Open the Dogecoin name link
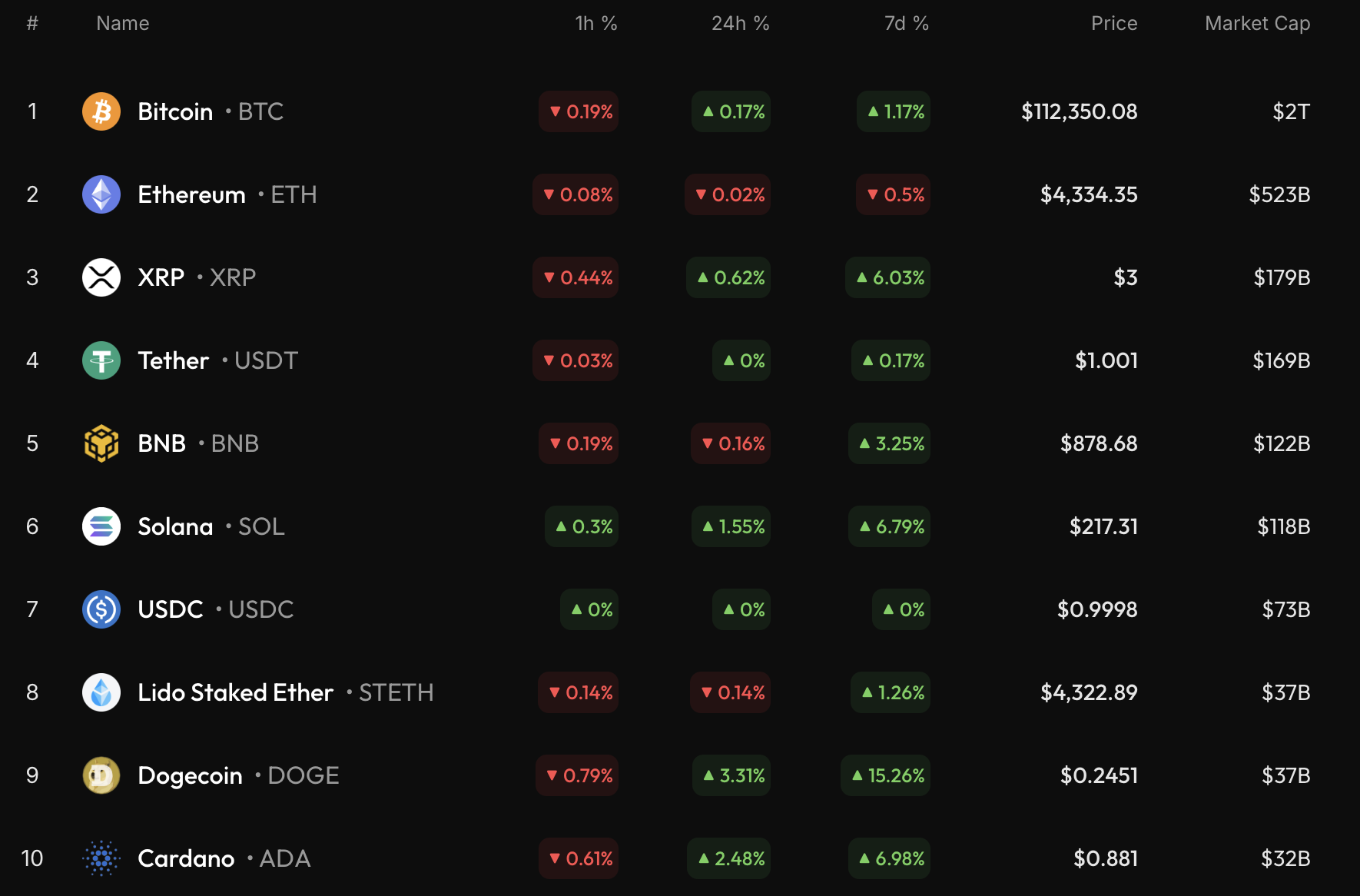Viewport: 1360px width, 896px height. pos(190,775)
